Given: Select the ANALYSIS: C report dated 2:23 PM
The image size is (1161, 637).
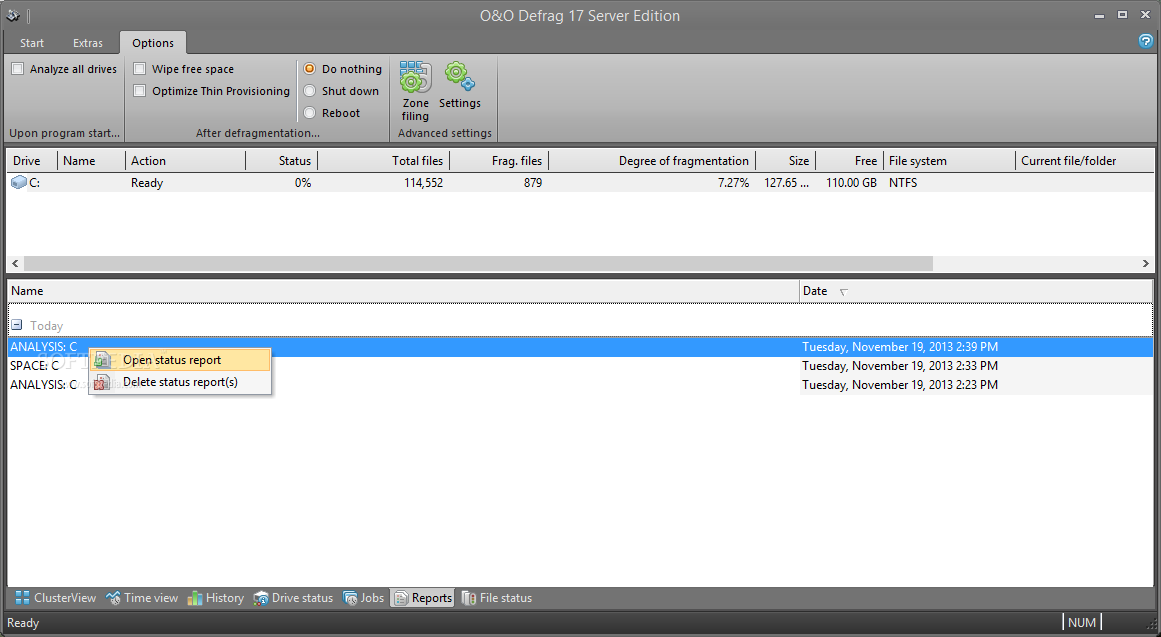Looking at the screenshot, I should pos(580,385).
